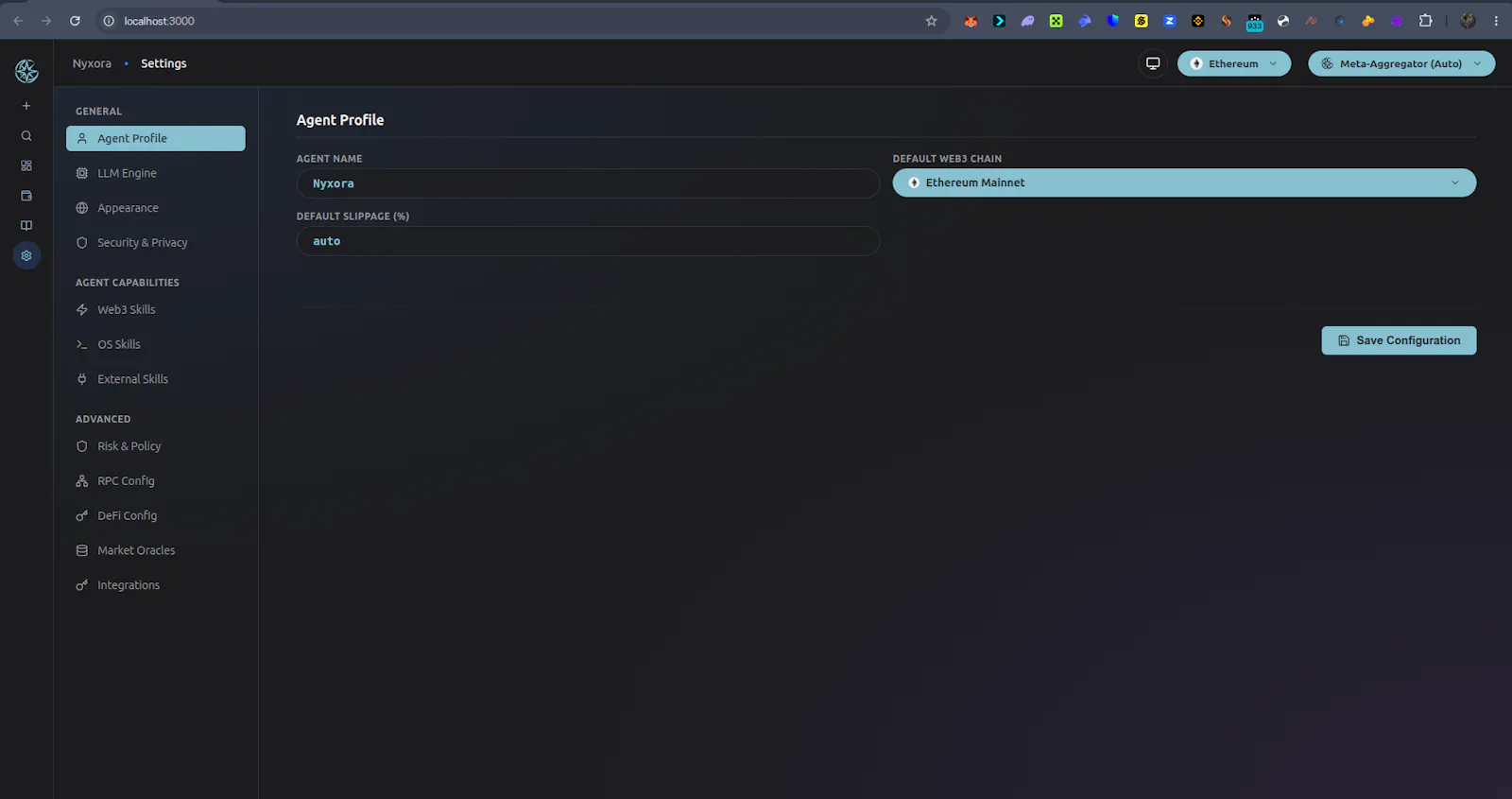Open the Chrome three-dot menu
Viewport: 1512px width, 799px height.
point(1496,21)
